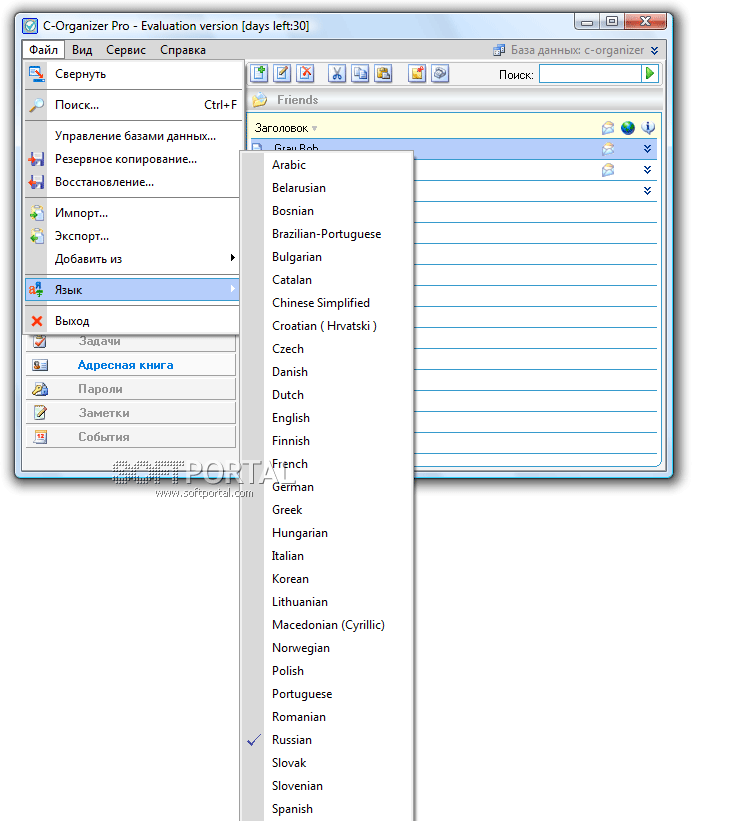Image resolution: width=752 pixels, height=821 pixels.
Task: Click the Заметки notepad icon
Action: (x=40, y=413)
